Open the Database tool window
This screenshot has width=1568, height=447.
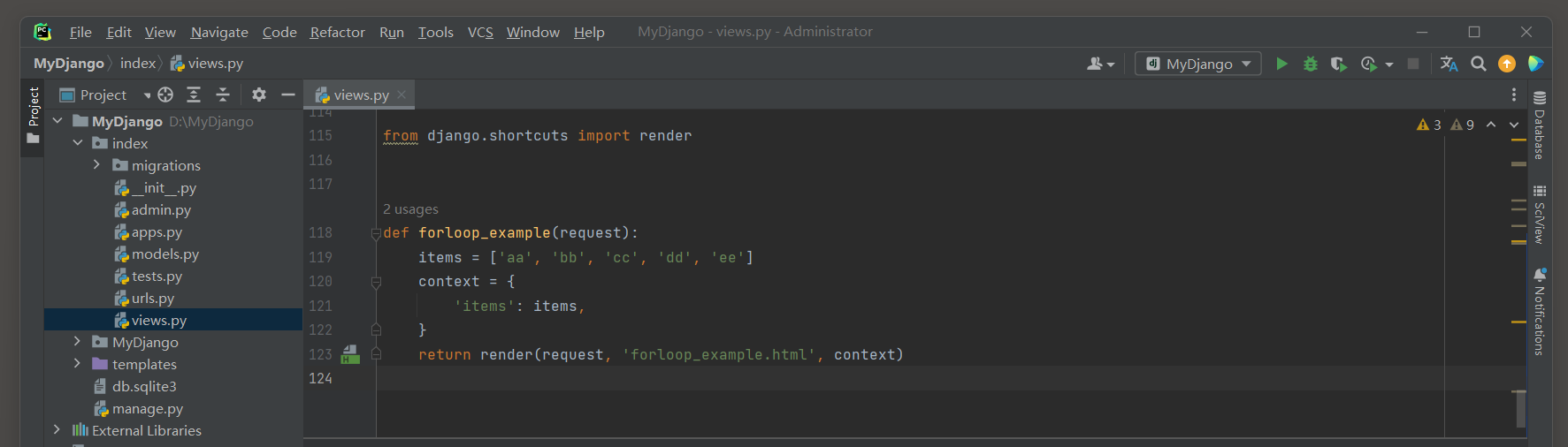tap(1540, 125)
